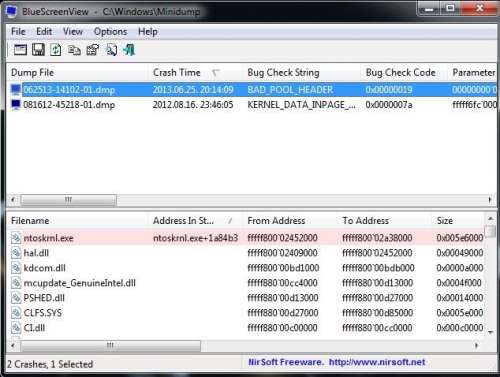Click bug check code 0x0000007a
Screen dimensions: 500x377
(389, 105)
